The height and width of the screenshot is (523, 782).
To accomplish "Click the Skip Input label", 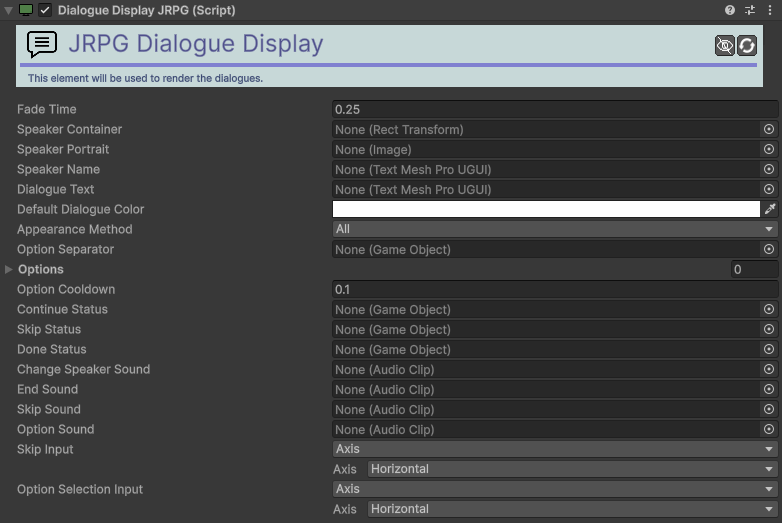I will 45,449.
